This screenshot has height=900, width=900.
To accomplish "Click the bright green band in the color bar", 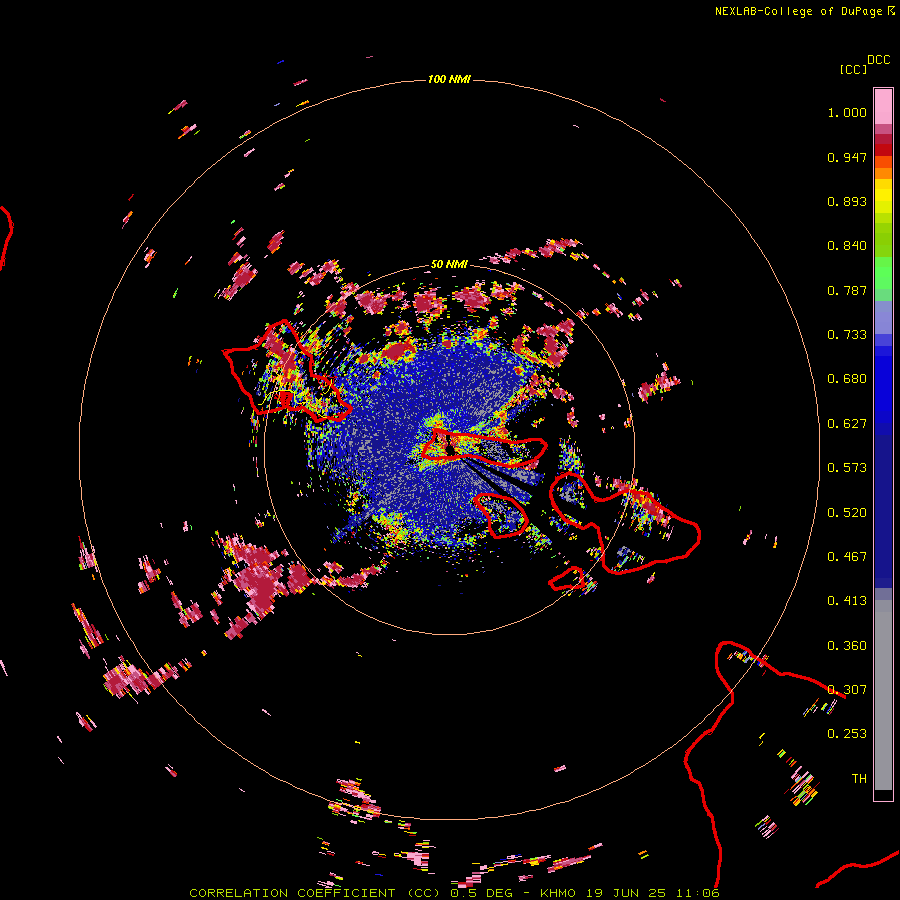I will coord(883,272).
